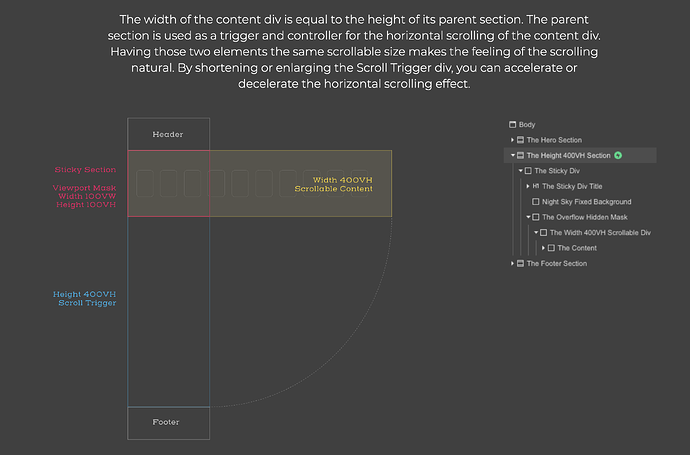Image resolution: width=690 pixels, height=455 pixels.
Task: Expand The Hero Section tree arrow
Action: click(512, 140)
